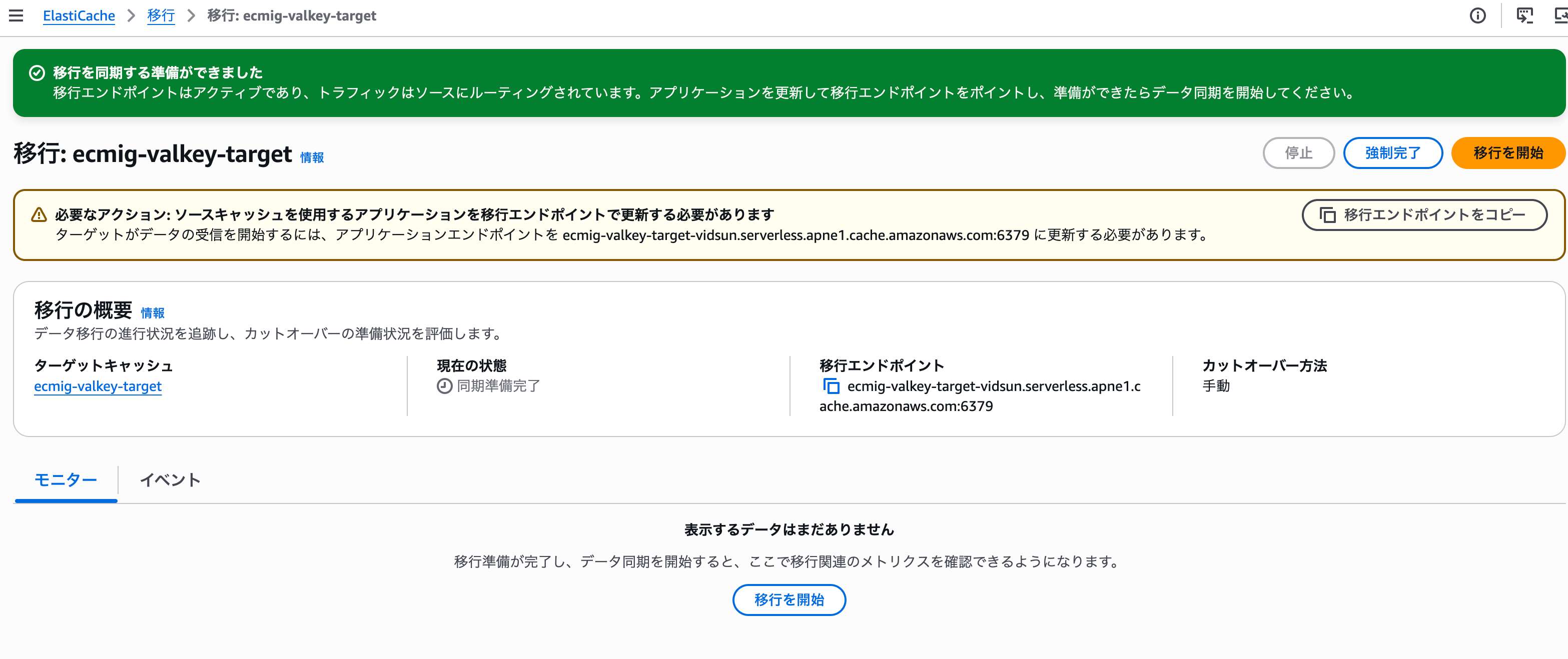Open the tutorials icon in header
1568x659 pixels.
1524,15
